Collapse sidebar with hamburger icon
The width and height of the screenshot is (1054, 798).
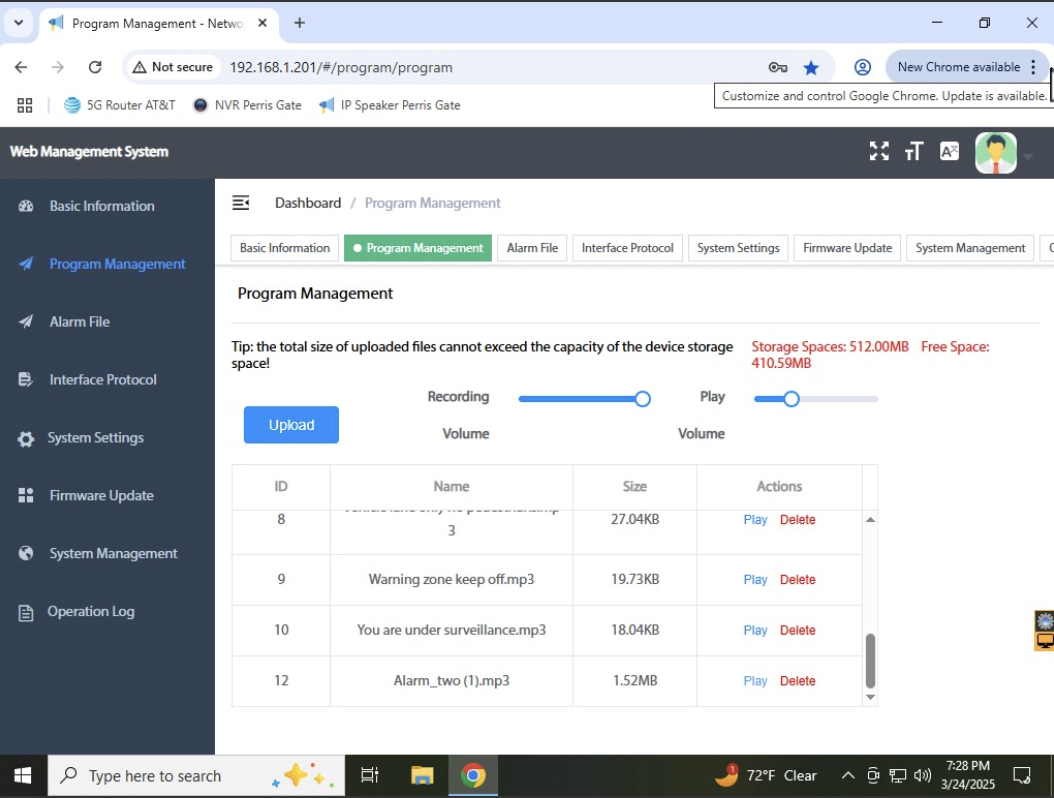coord(241,202)
